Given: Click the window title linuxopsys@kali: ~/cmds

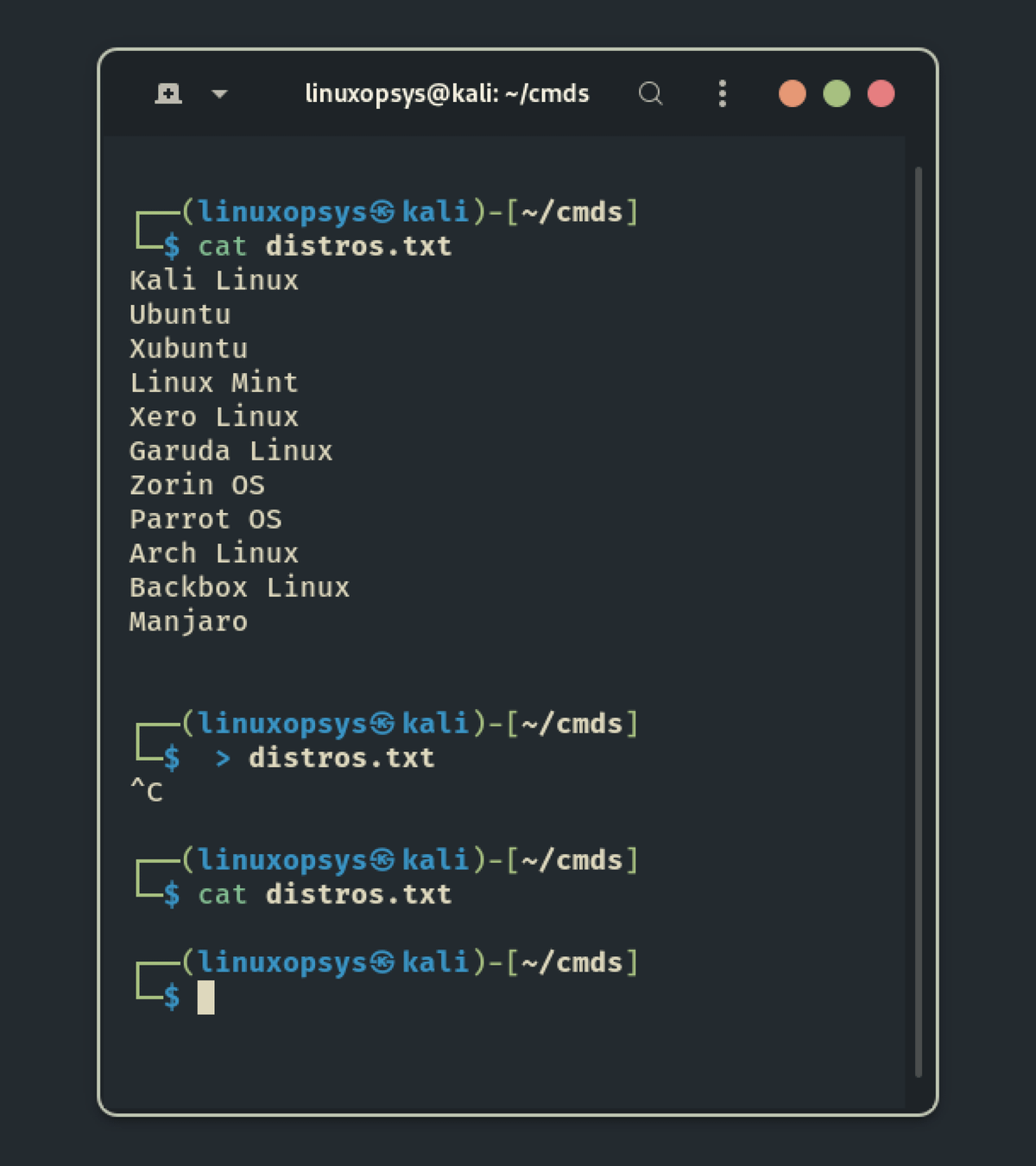Looking at the screenshot, I should [446, 93].
